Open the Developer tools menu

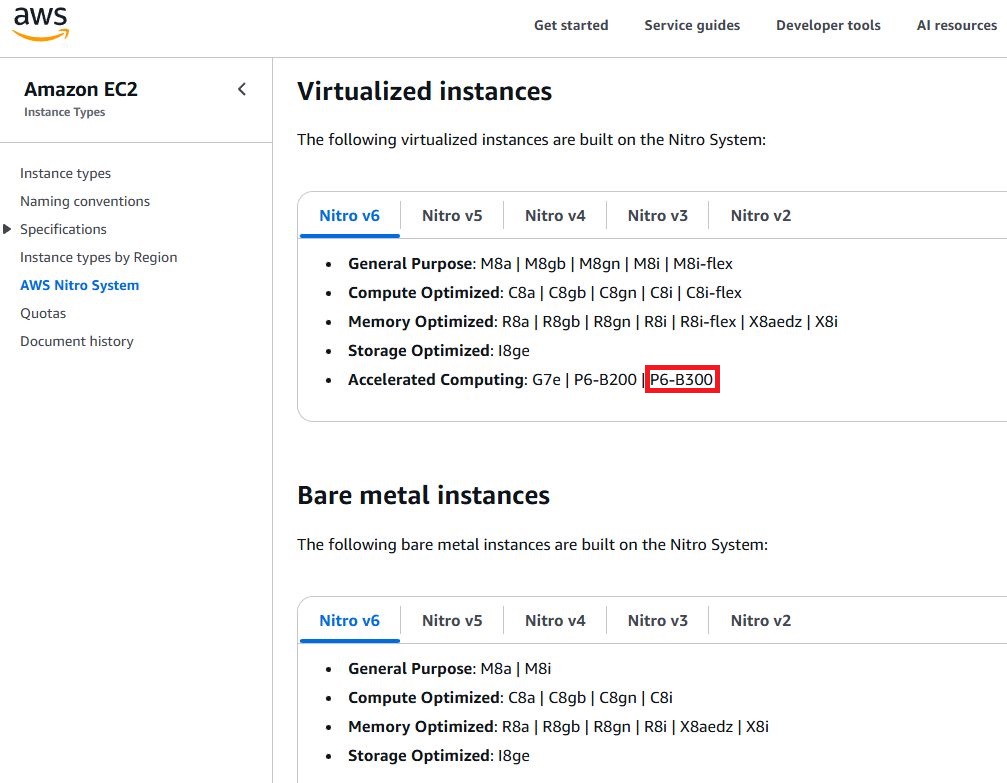click(828, 25)
